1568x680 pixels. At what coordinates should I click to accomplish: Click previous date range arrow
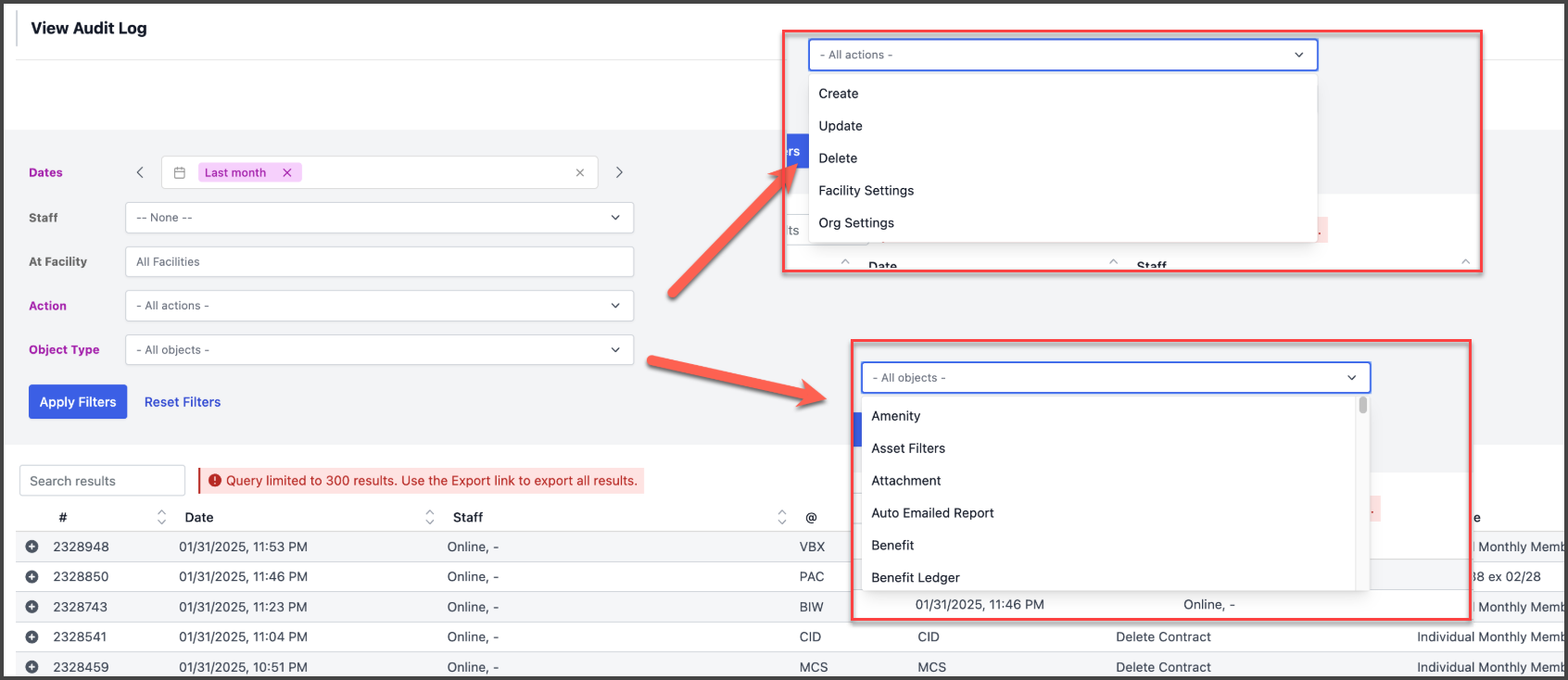pyautogui.click(x=140, y=172)
